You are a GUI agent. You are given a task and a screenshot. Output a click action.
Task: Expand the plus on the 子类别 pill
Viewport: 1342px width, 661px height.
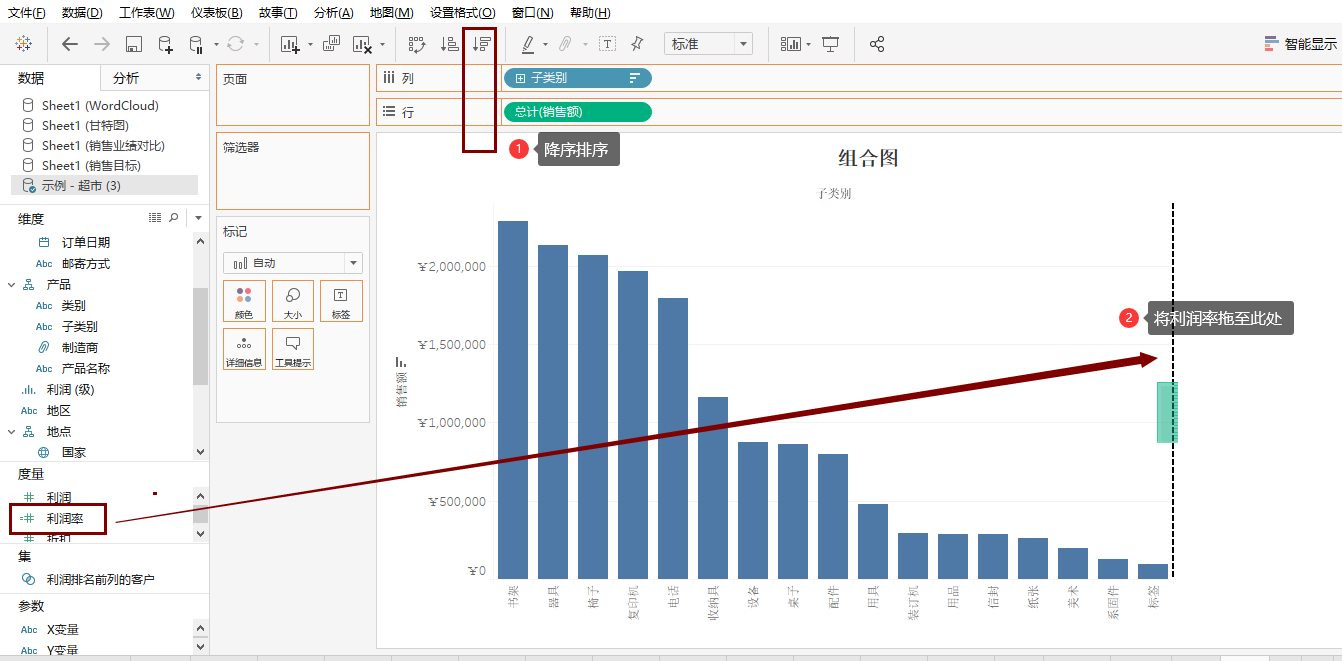click(x=520, y=78)
